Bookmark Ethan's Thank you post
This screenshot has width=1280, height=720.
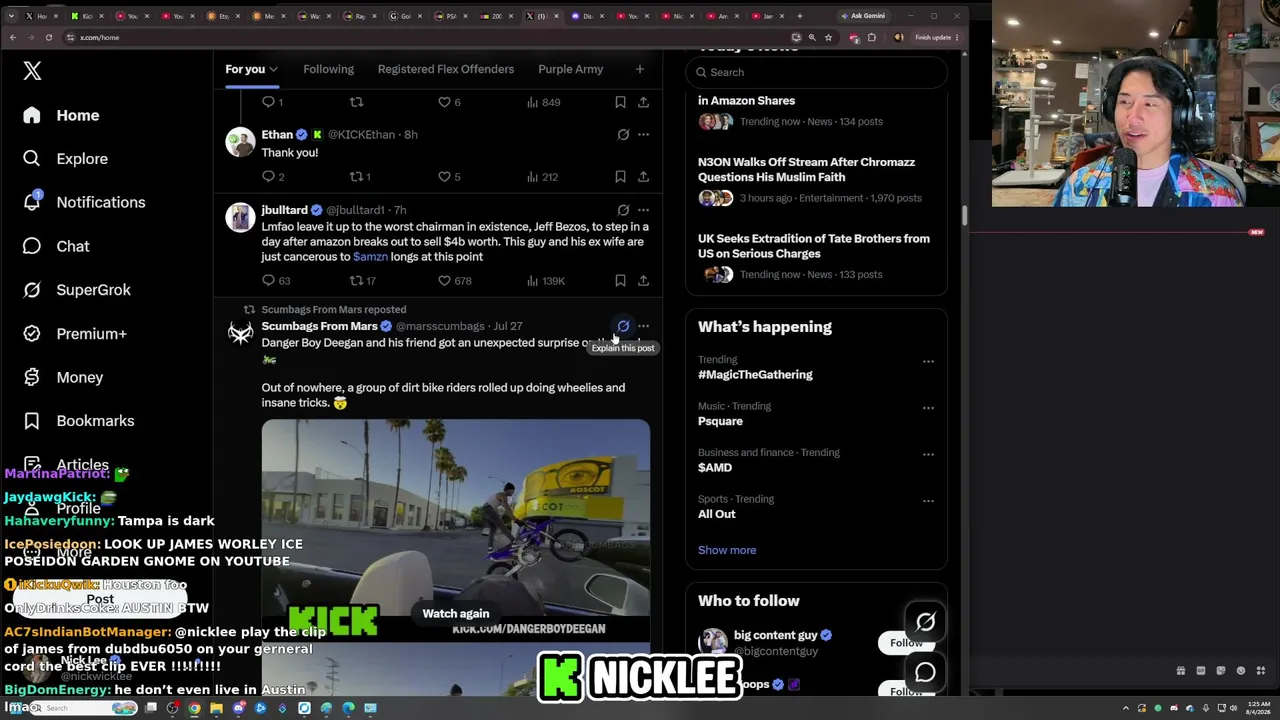pyautogui.click(x=620, y=177)
